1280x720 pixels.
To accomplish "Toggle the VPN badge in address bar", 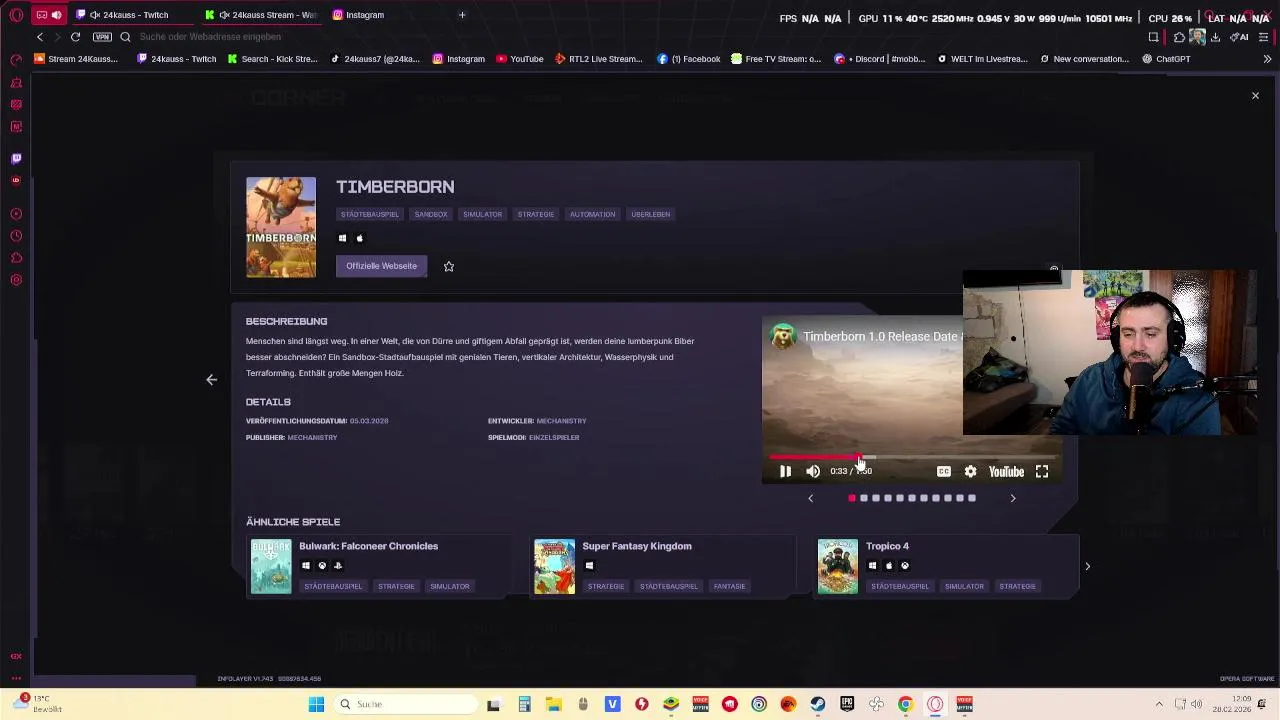I will coord(102,37).
